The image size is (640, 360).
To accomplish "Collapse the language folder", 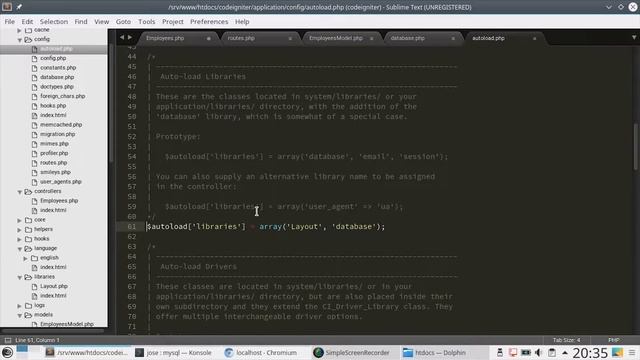I will 20,249.
